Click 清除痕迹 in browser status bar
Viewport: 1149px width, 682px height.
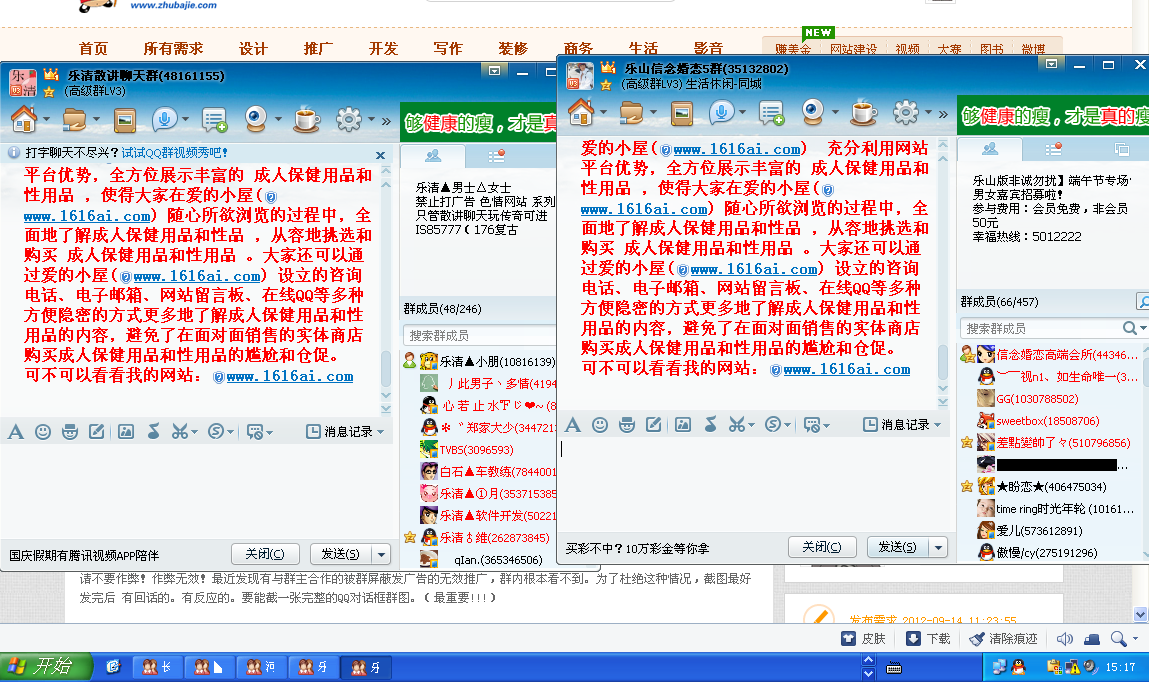[1003, 639]
